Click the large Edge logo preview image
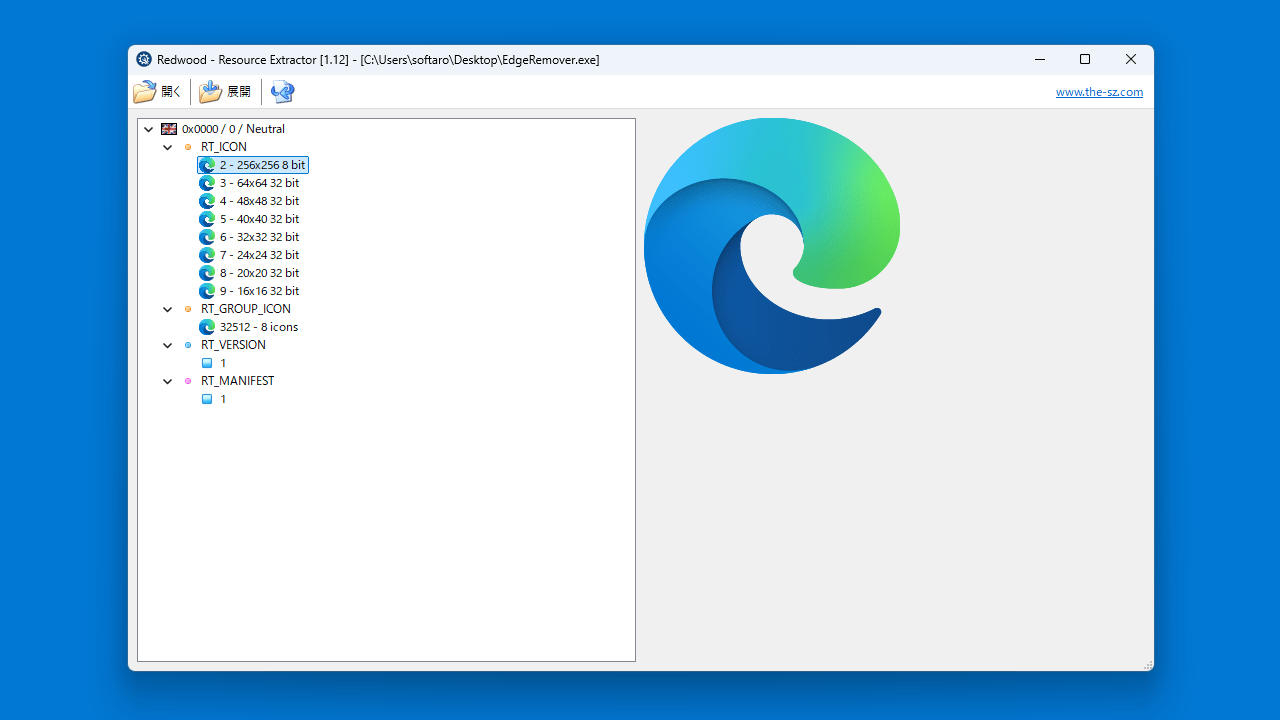The height and width of the screenshot is (720, 1280). point(772,246)
